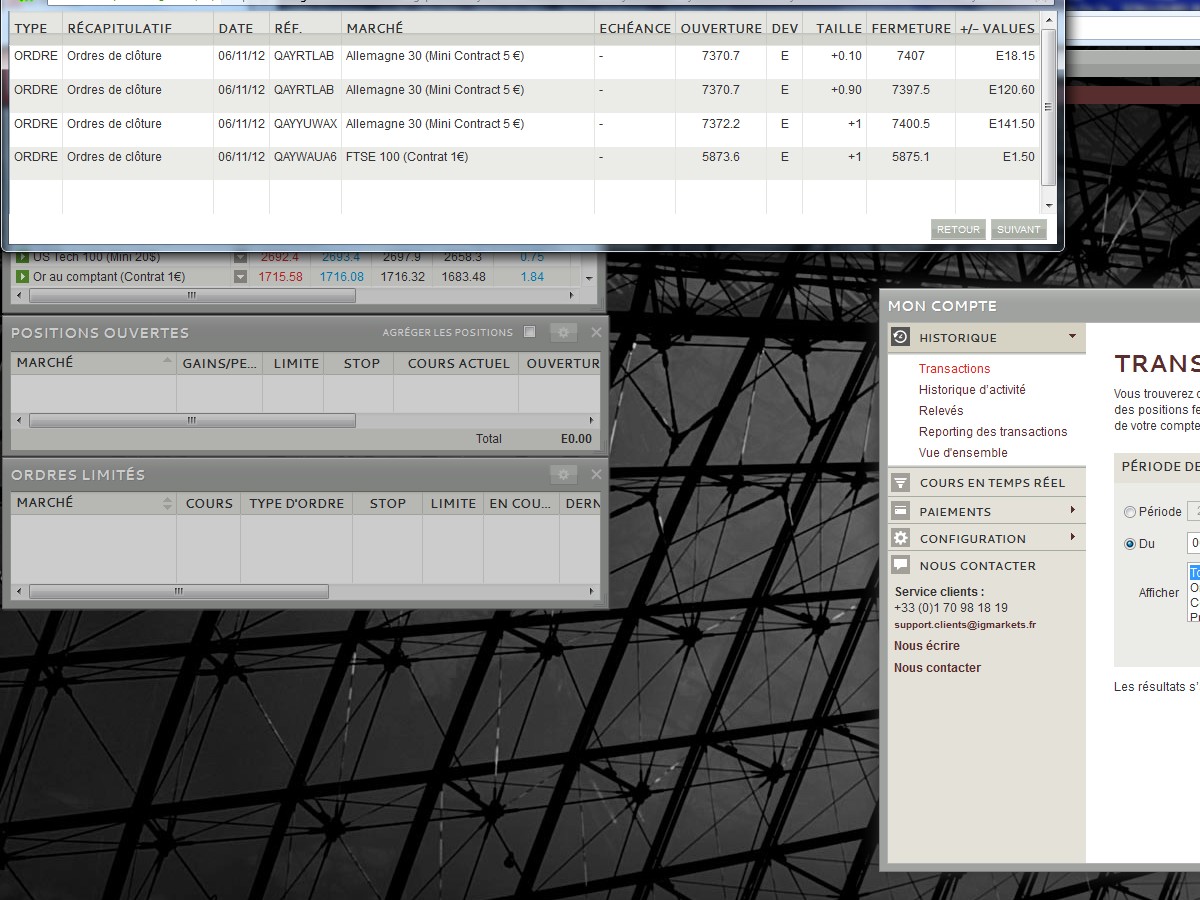Screen dimensions: 1200x900
Task: Click Or au comptant buy price 1716.08
Action: (x=342, y=277)
